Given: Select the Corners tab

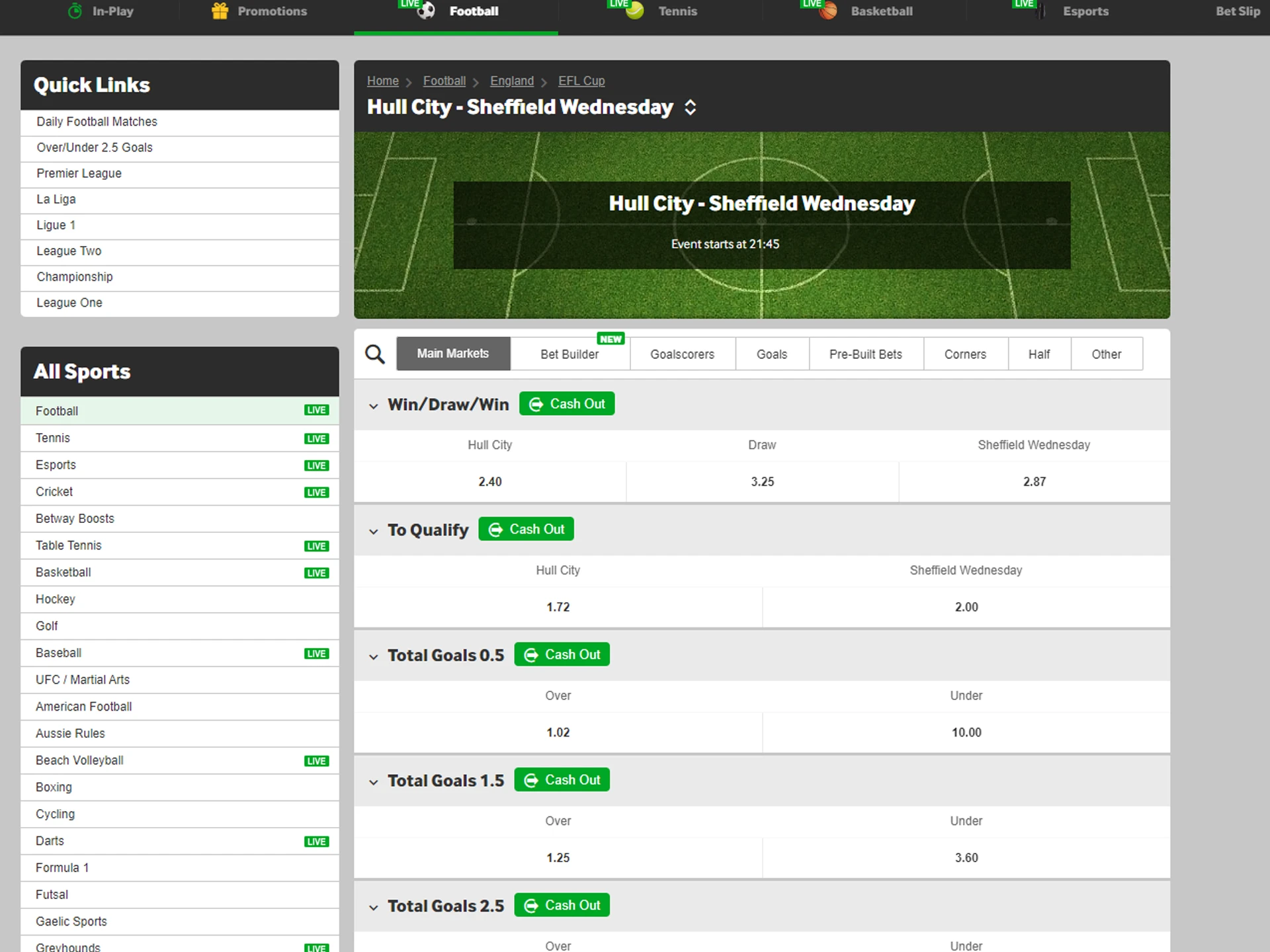Looking at the screenshot, I should coord(963,354).
